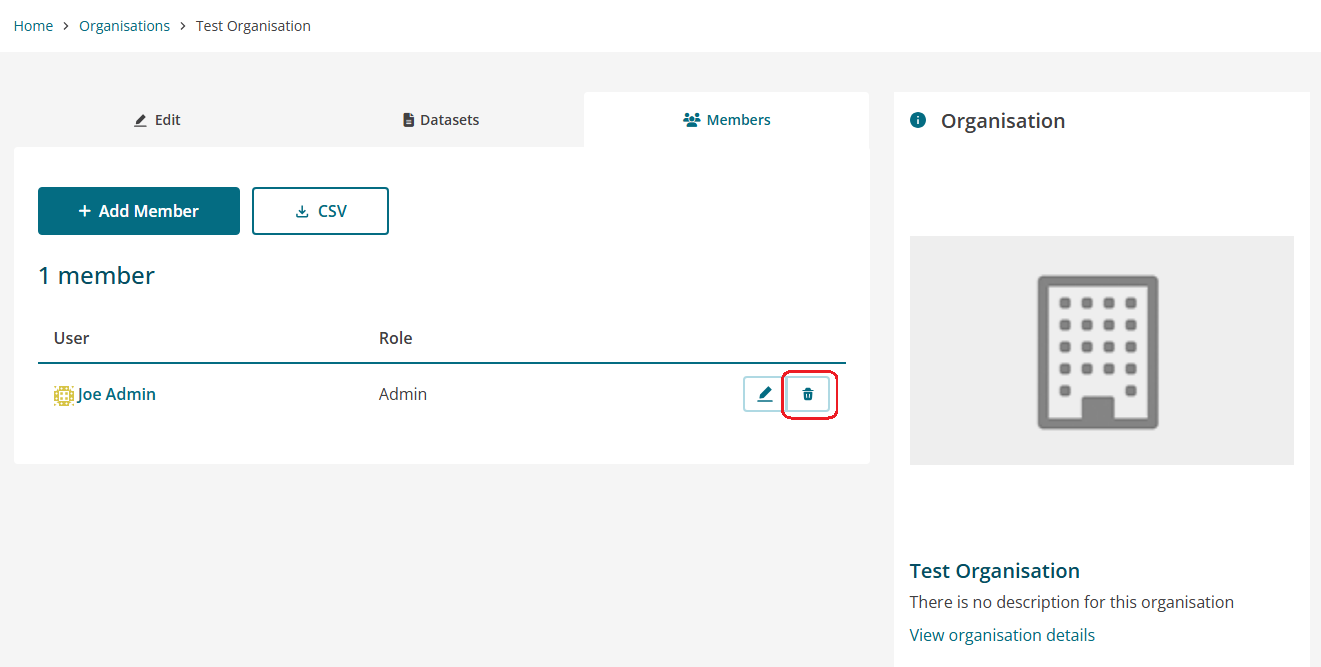The height and width of the screenshot is (667, 1321).
Task: Click Test Organisation breadcrumb
Action: (253, 26)
